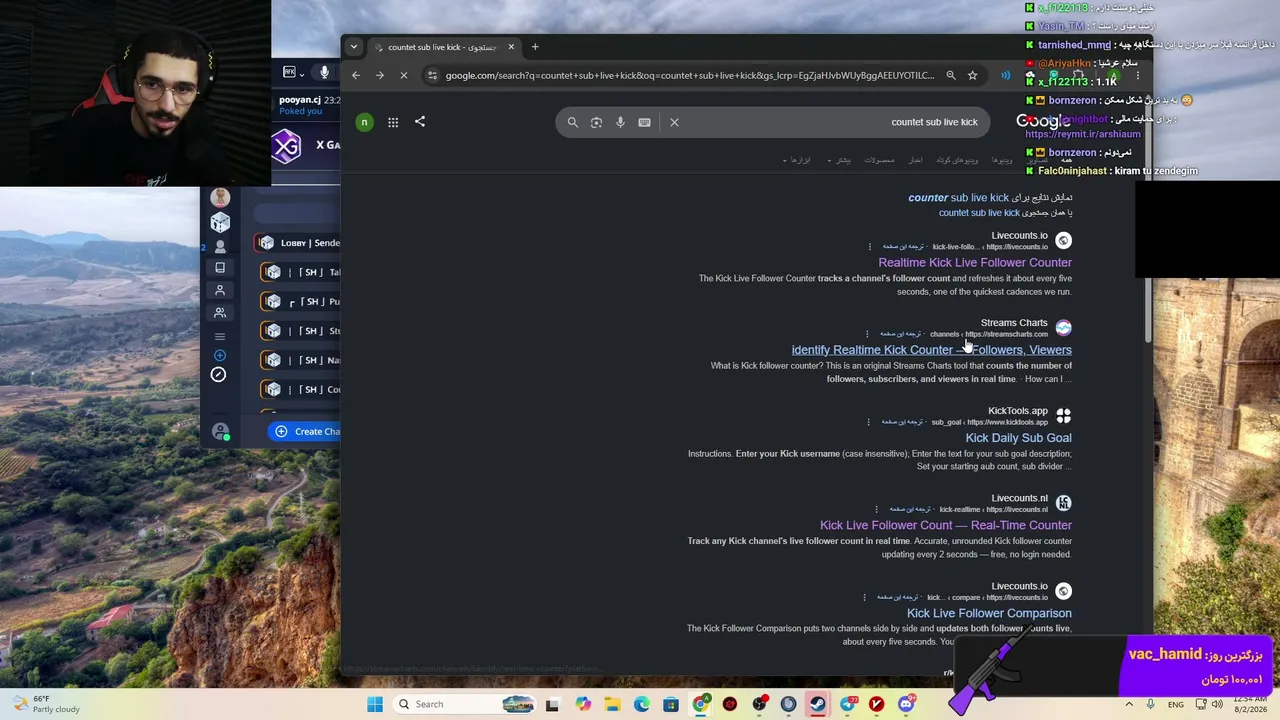Click the Livecounts.nl site favicon
1280x720 pixels.
coord(1063,504)
